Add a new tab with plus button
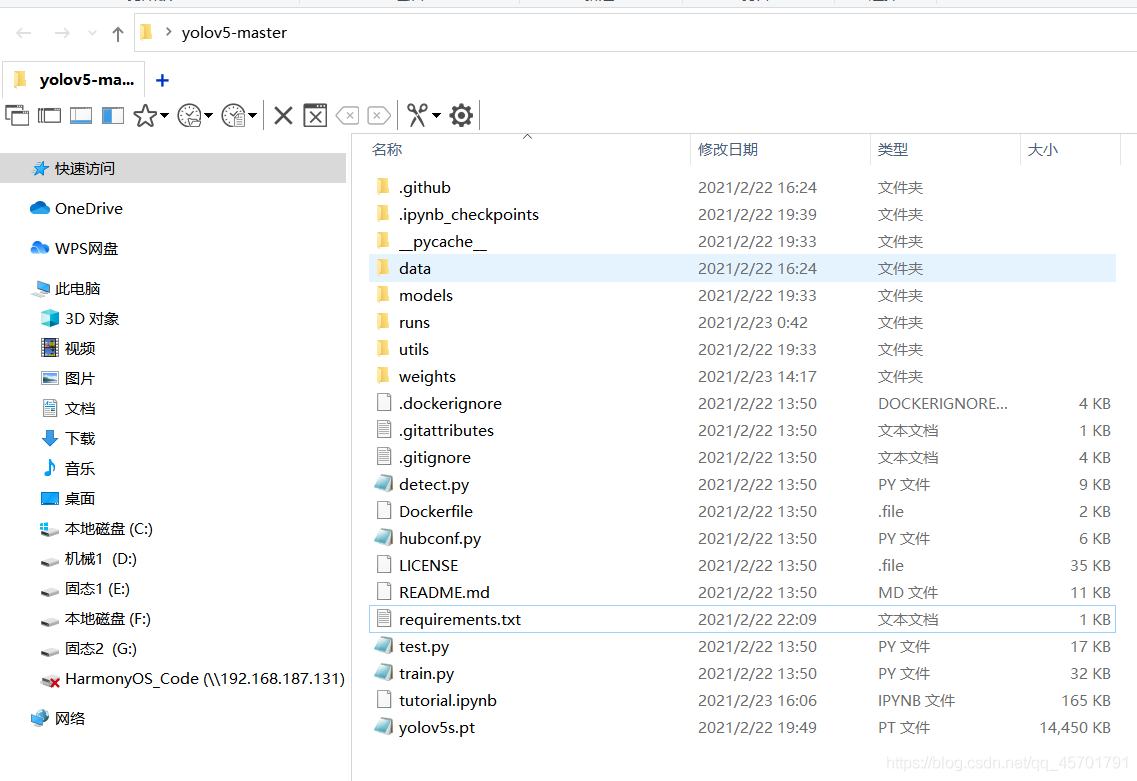Viewport: 1137px width, 781px height. click(162, 80)
